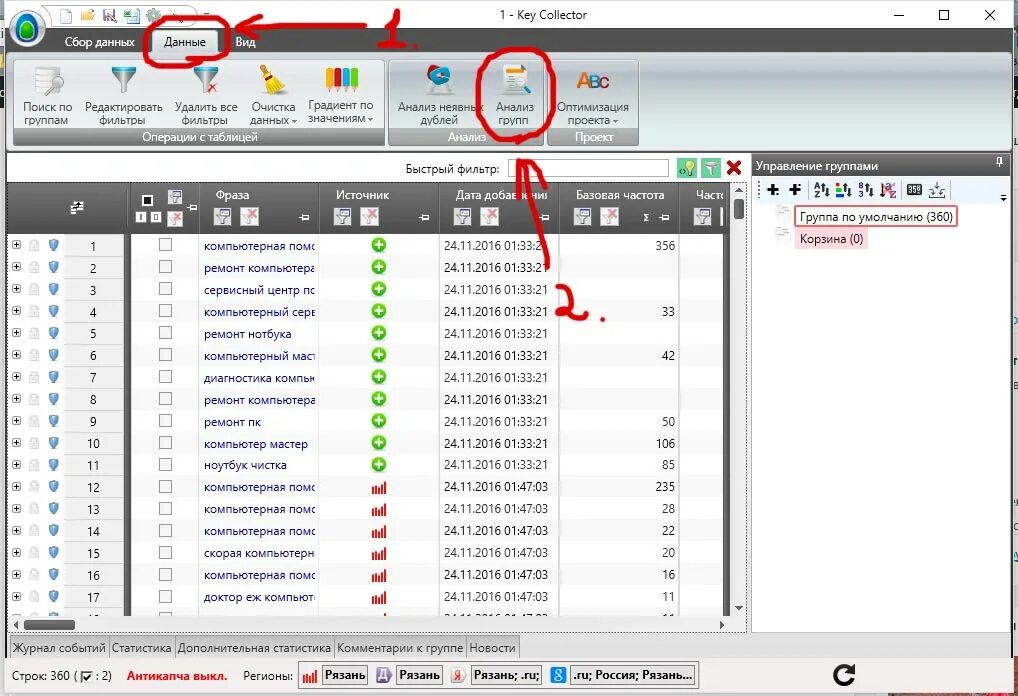Screen dimensions: 1018x696
Task: Sort groups by color icon
Action: [x=843, y=190]
